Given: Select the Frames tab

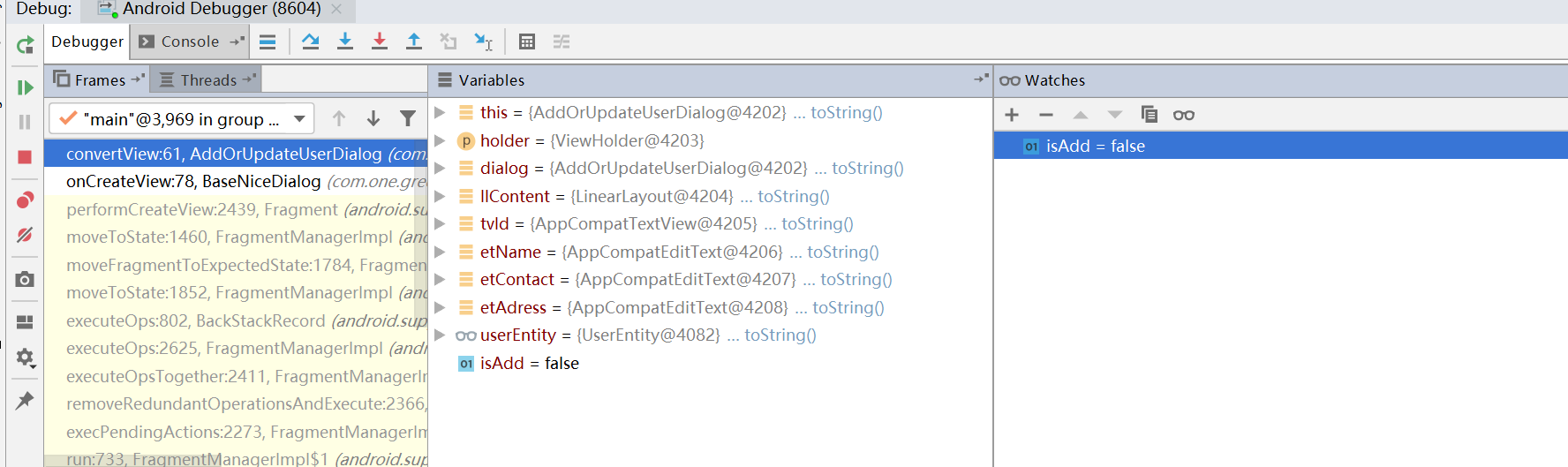Looking at the screenshot, I should (x=98, y=79).
